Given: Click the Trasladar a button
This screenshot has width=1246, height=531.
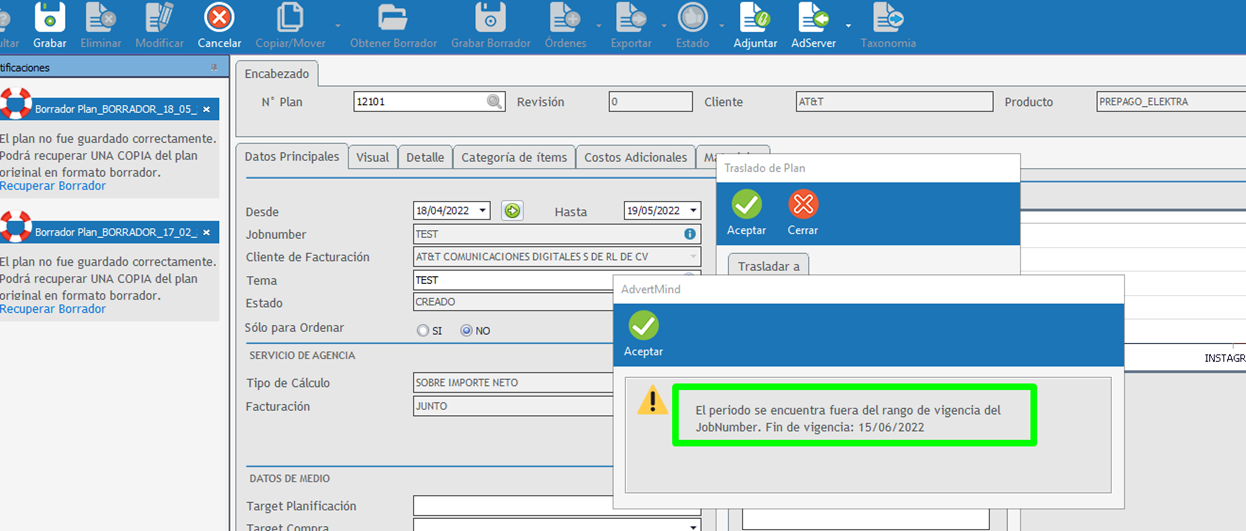Looking at the screenshot, I should 768,267.
